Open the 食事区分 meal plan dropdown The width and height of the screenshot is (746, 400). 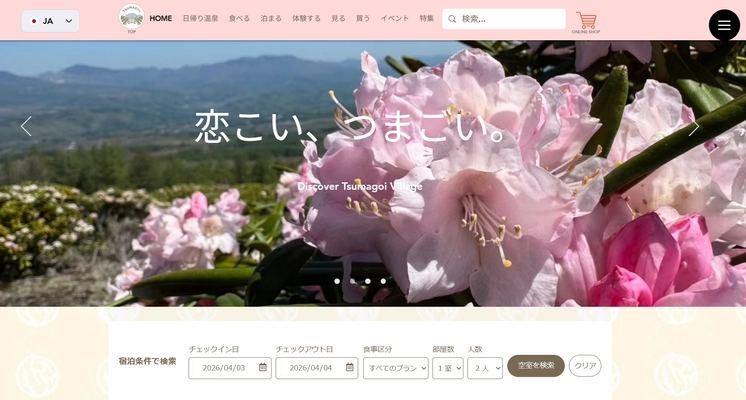[x=395, y=368]
